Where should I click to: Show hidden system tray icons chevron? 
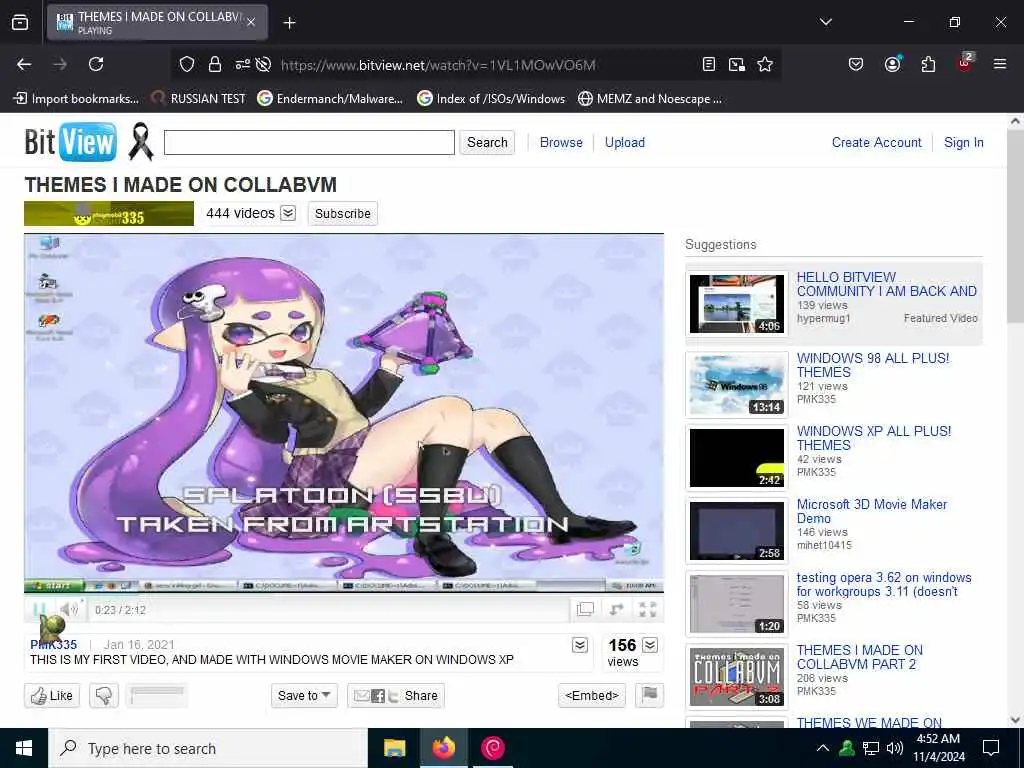pos(823,748)
